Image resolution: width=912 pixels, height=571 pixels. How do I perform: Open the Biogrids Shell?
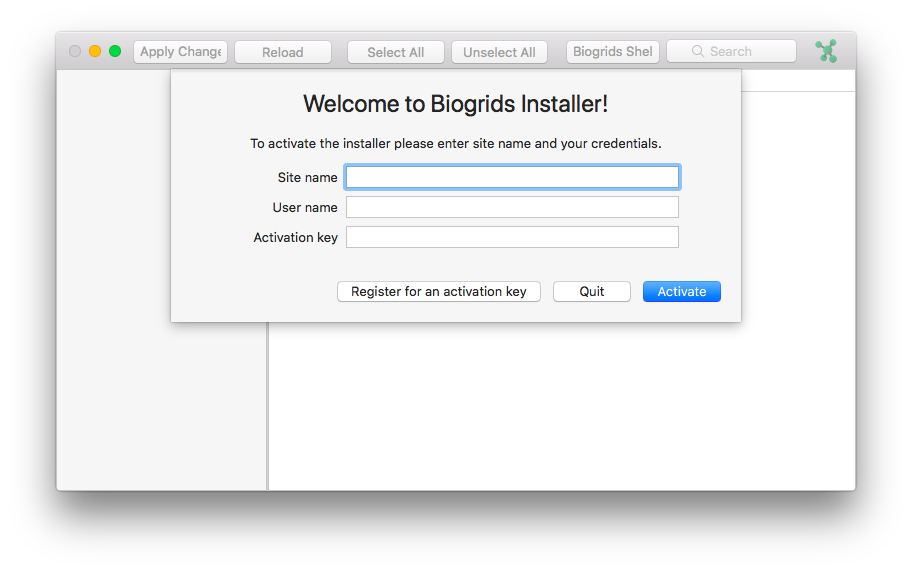click(612, 52)
